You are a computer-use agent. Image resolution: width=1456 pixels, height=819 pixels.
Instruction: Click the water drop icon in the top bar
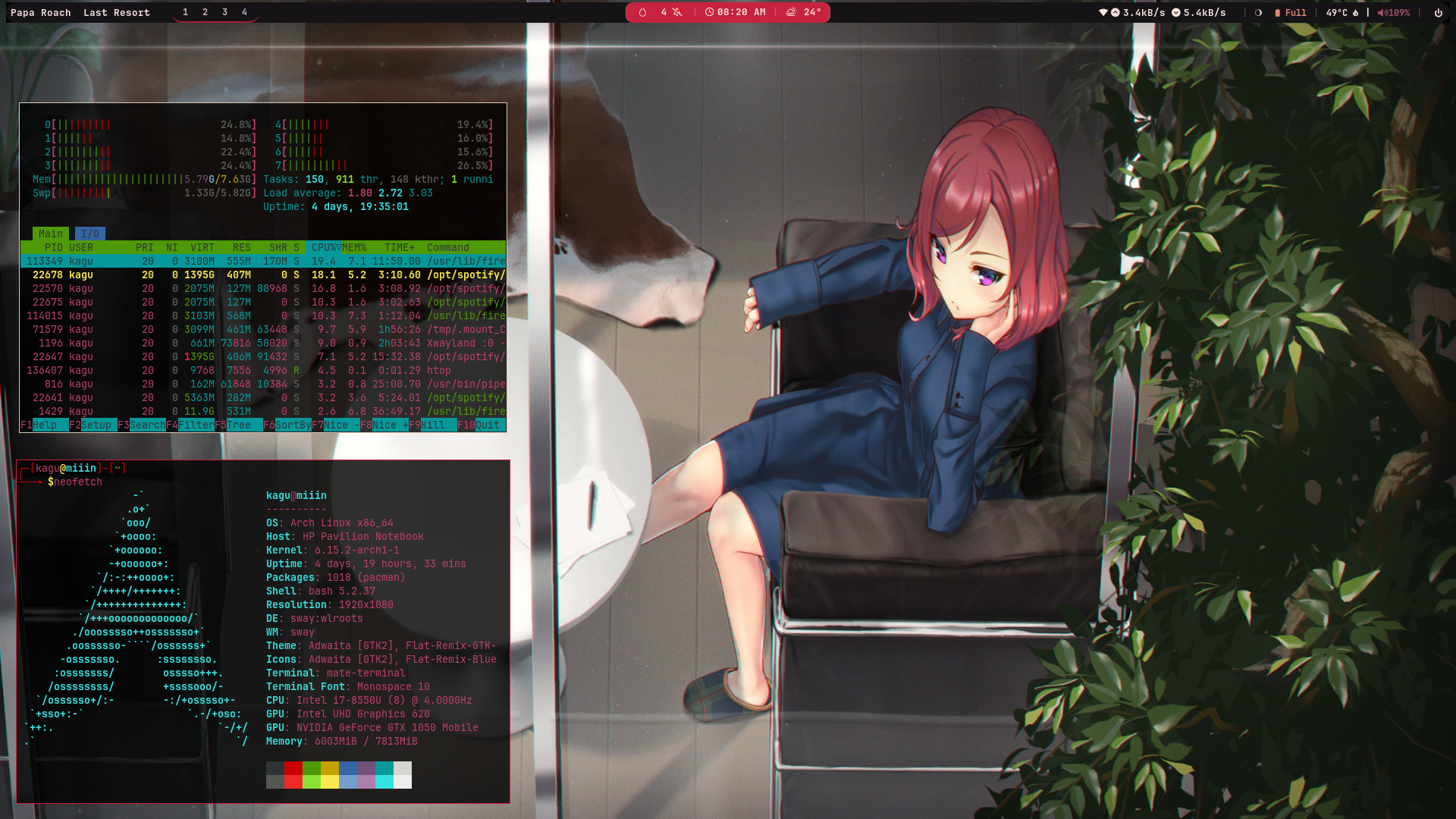[x=642, y=12]
